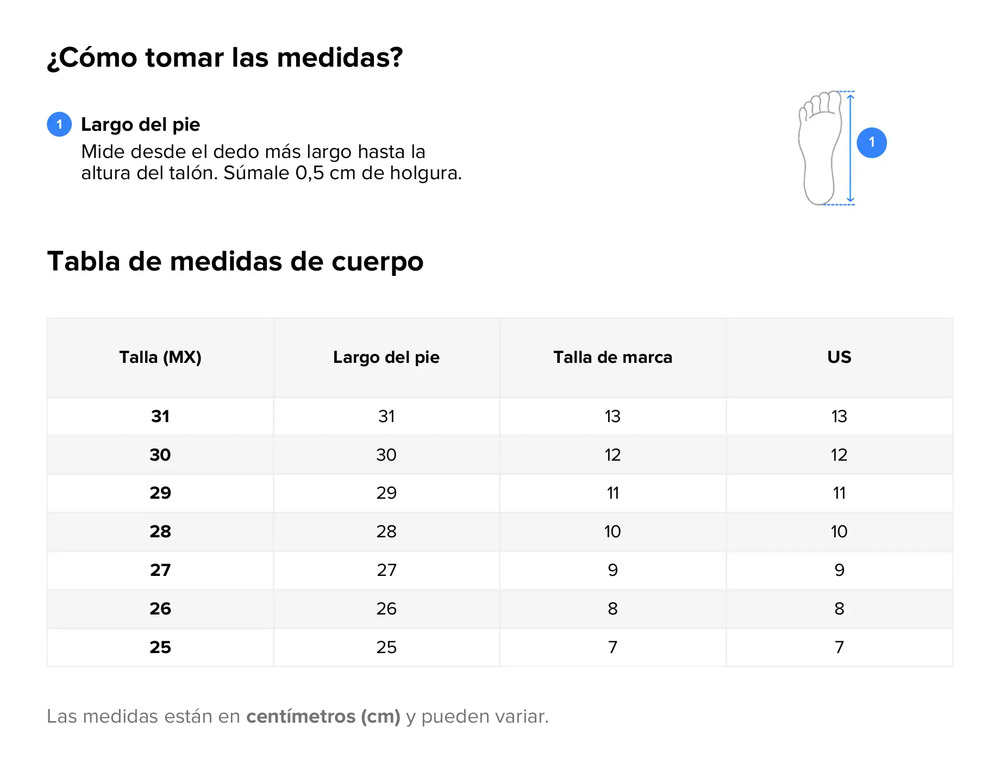Viewport: 1000px width, 773px height.
Task: Select the US column header
Action: [839, 357]
